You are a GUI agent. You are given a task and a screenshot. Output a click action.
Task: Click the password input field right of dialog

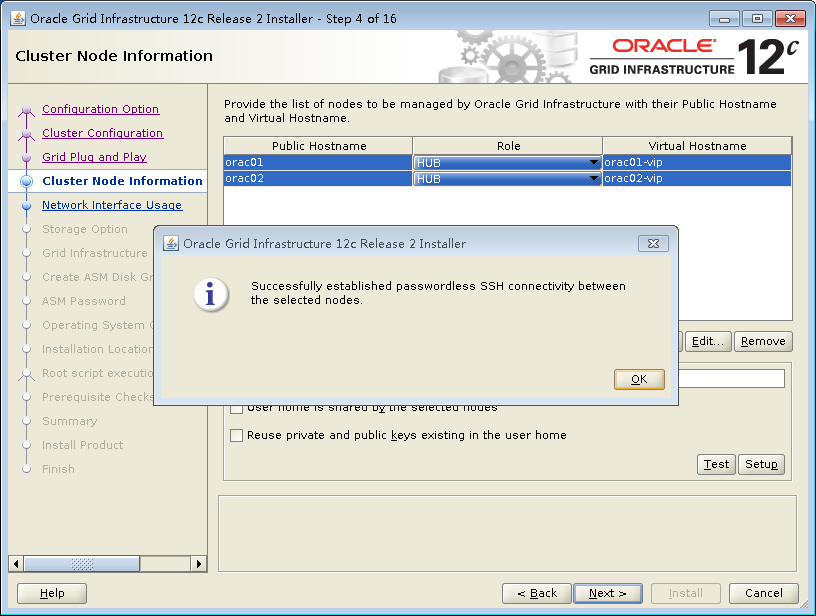tap(732, 379)
